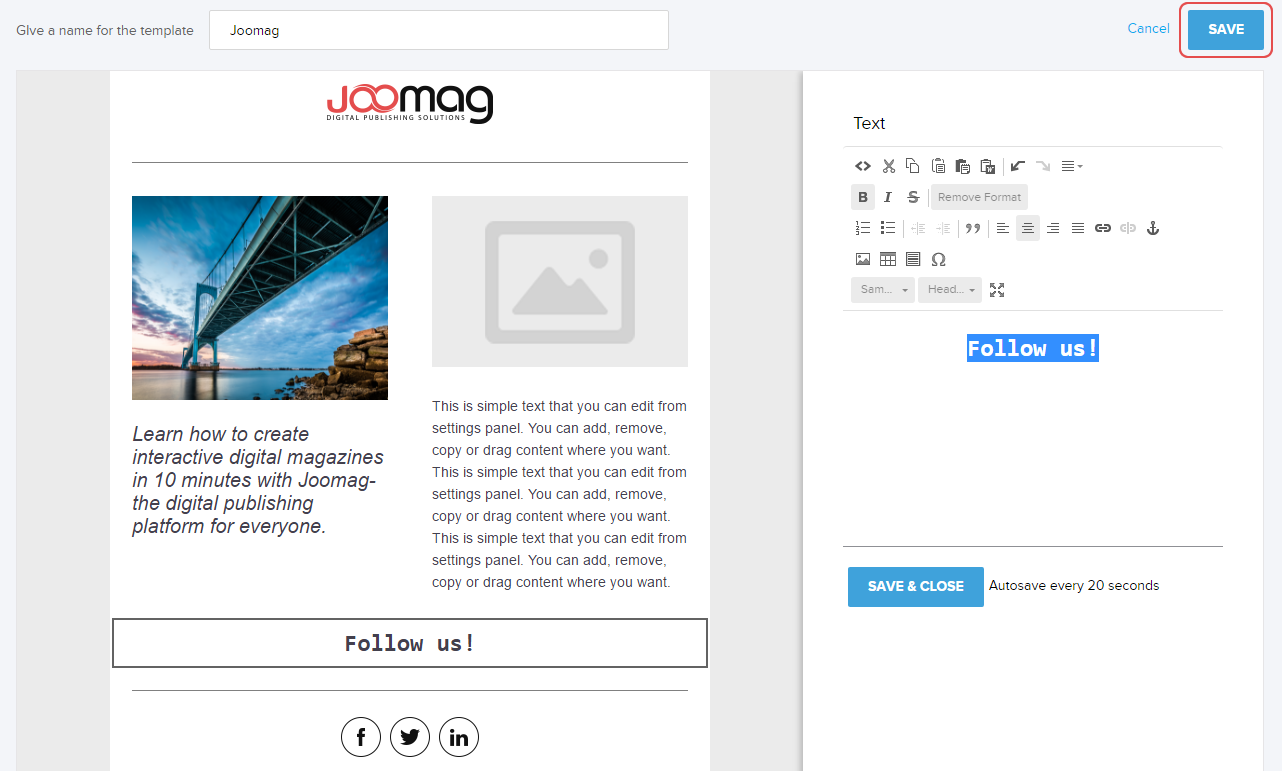Click the template name input field
The image size is (1282, 771).
(x=438, y=30)
